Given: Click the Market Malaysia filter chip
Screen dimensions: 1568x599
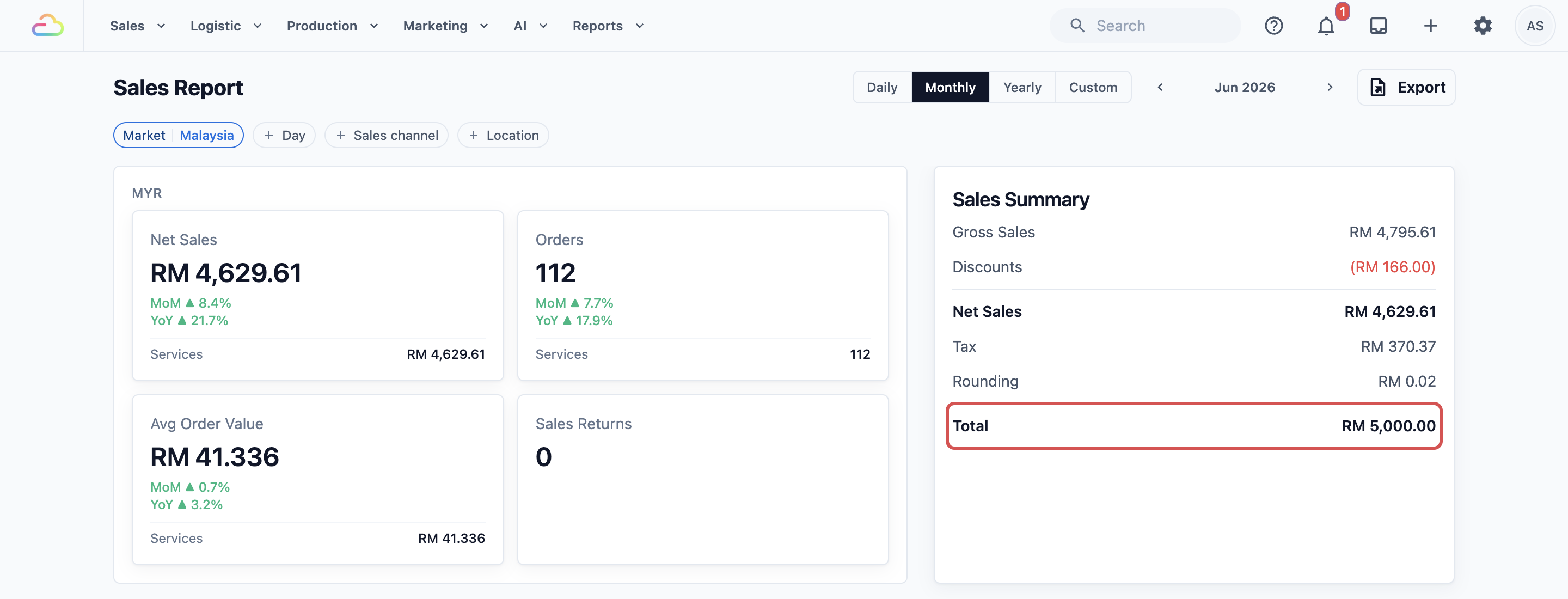Looking at the screenshot, I should click(179, 135).
